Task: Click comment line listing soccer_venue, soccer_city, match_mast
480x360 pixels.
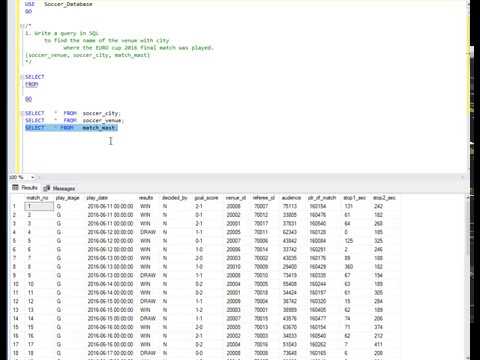Action: (x=87, y=55)
